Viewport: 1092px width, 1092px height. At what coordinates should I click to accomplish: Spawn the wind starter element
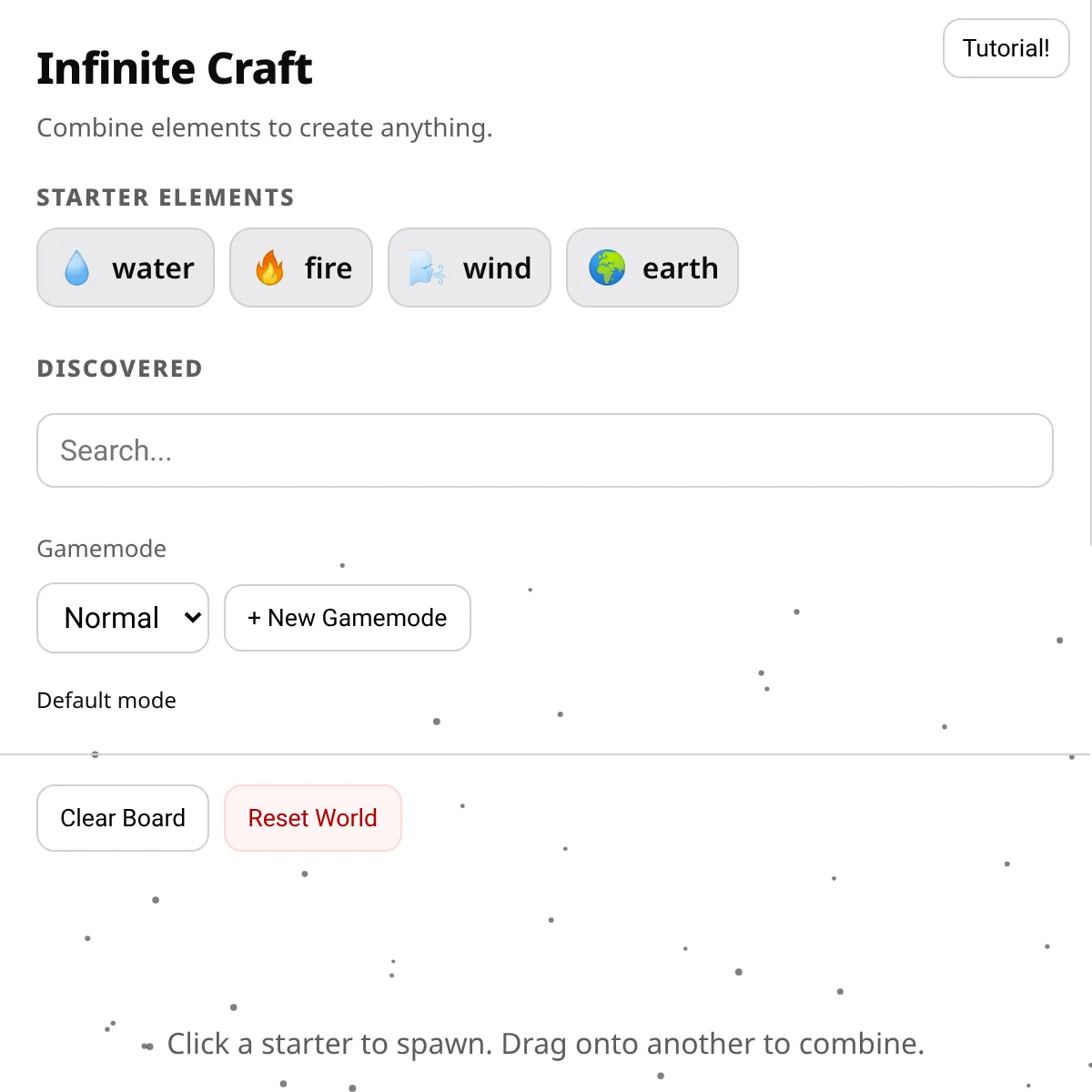(470, 268)
